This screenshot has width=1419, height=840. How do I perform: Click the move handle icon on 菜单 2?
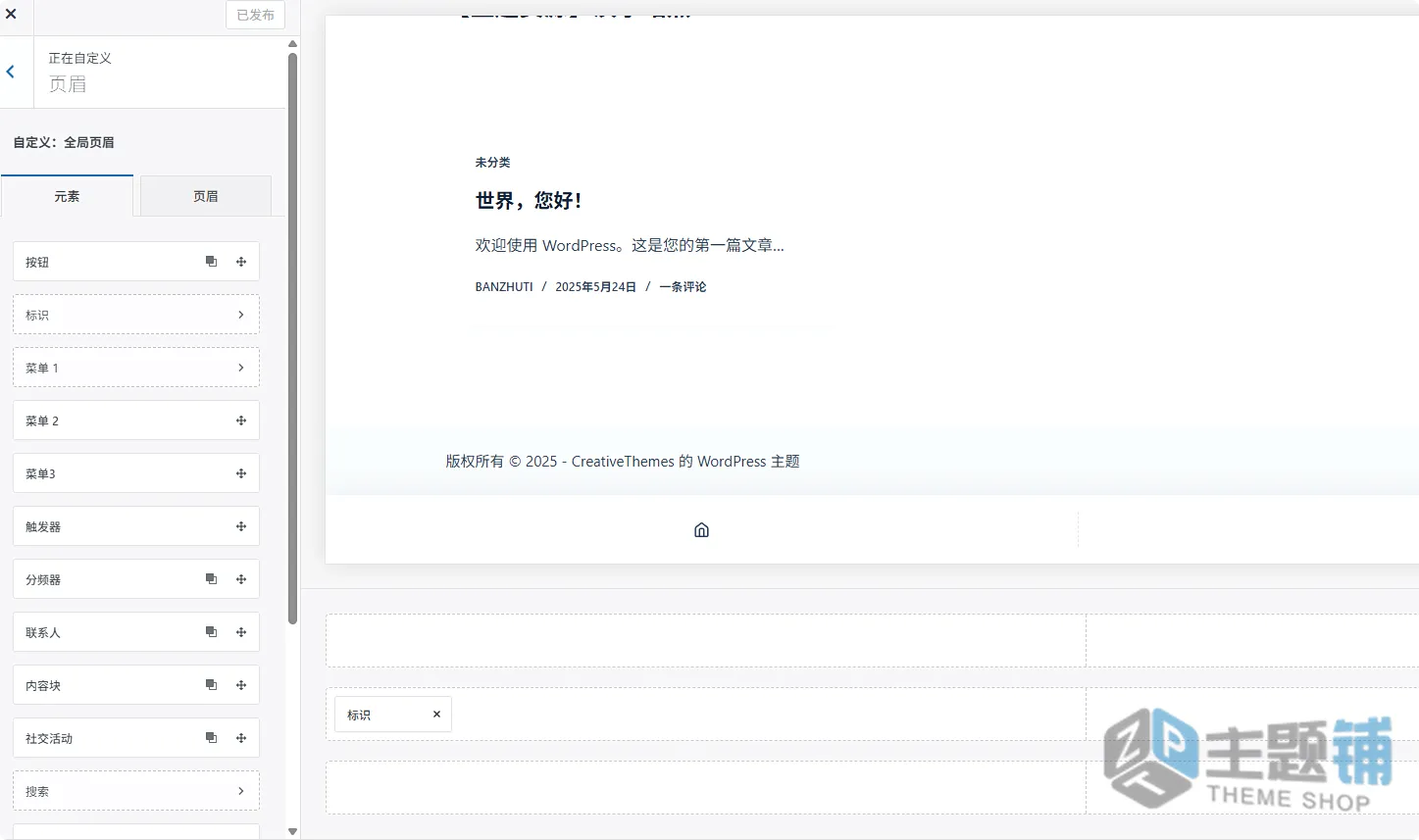(x=241, y=420)
